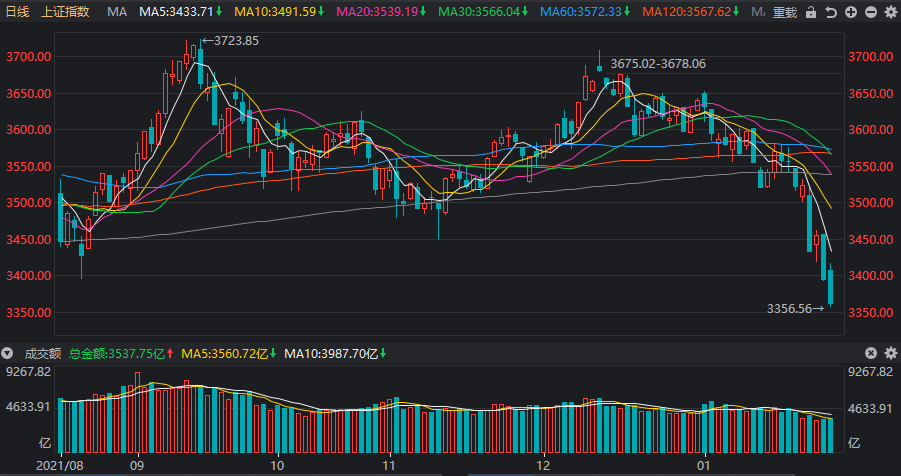The image size is (901, 476).
Task: Click the 3675.02-3678.06 gap annotation
Action: point(658,64)
